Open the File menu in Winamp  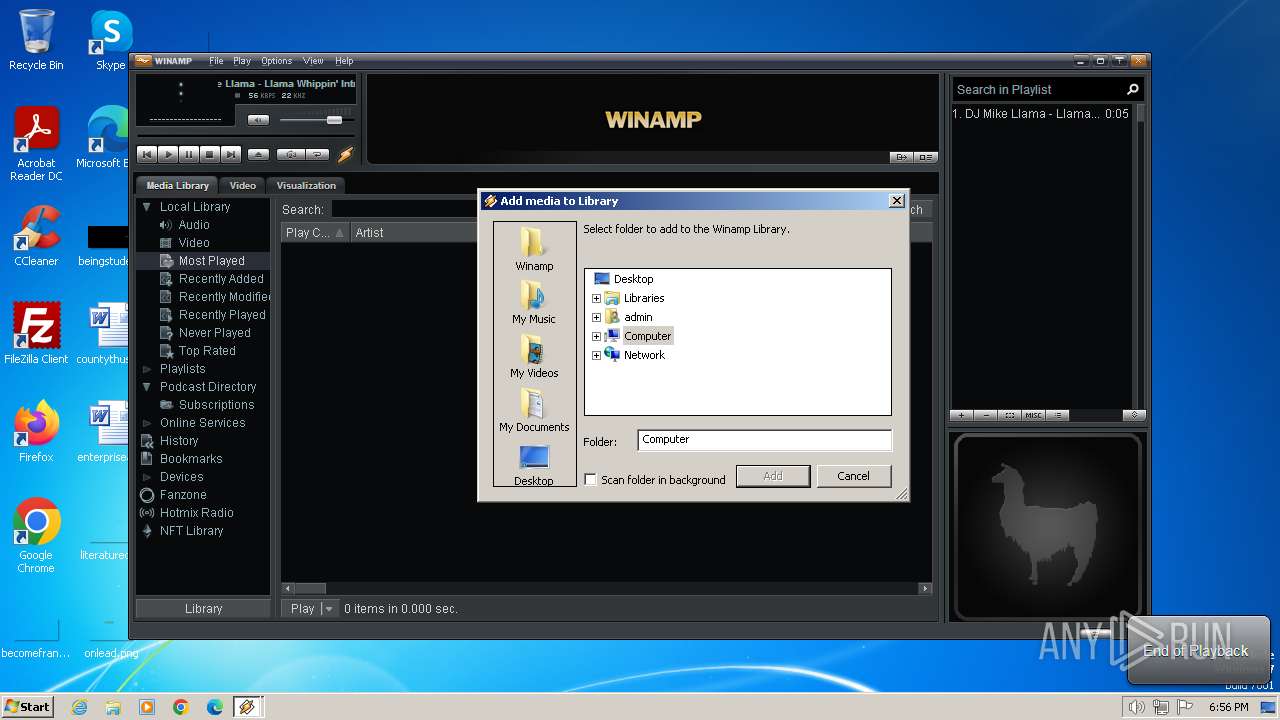click(216, 61)
